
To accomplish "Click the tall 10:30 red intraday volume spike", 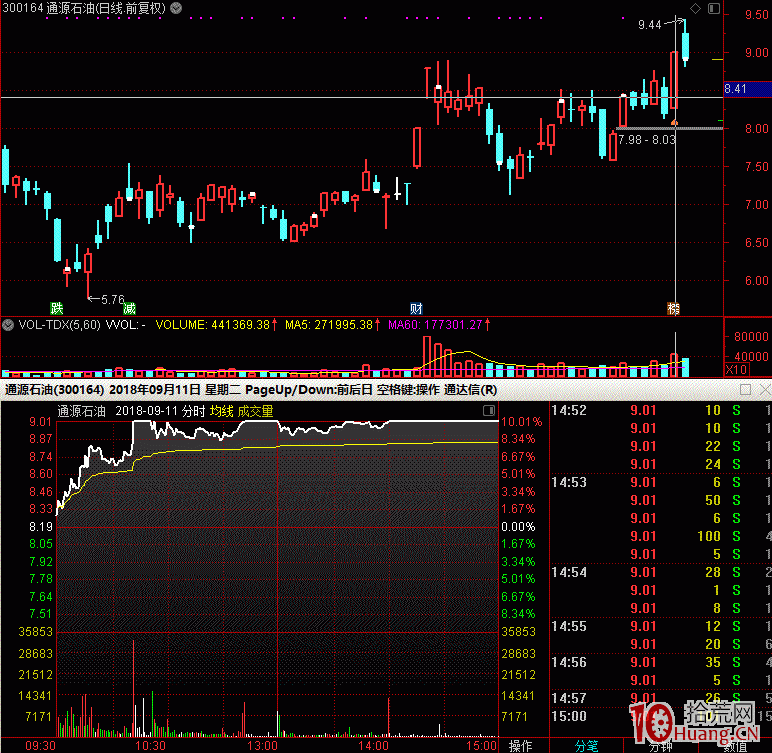I will [133, 688].
